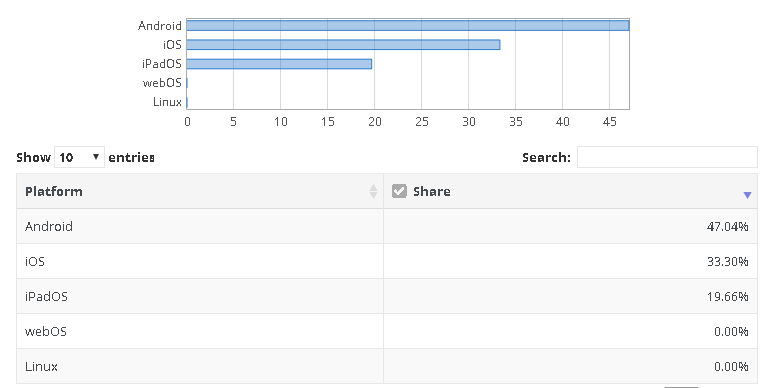Open the Show entries dropdown
This screenshot has width=778, height=388.
[x=79, y=157]
